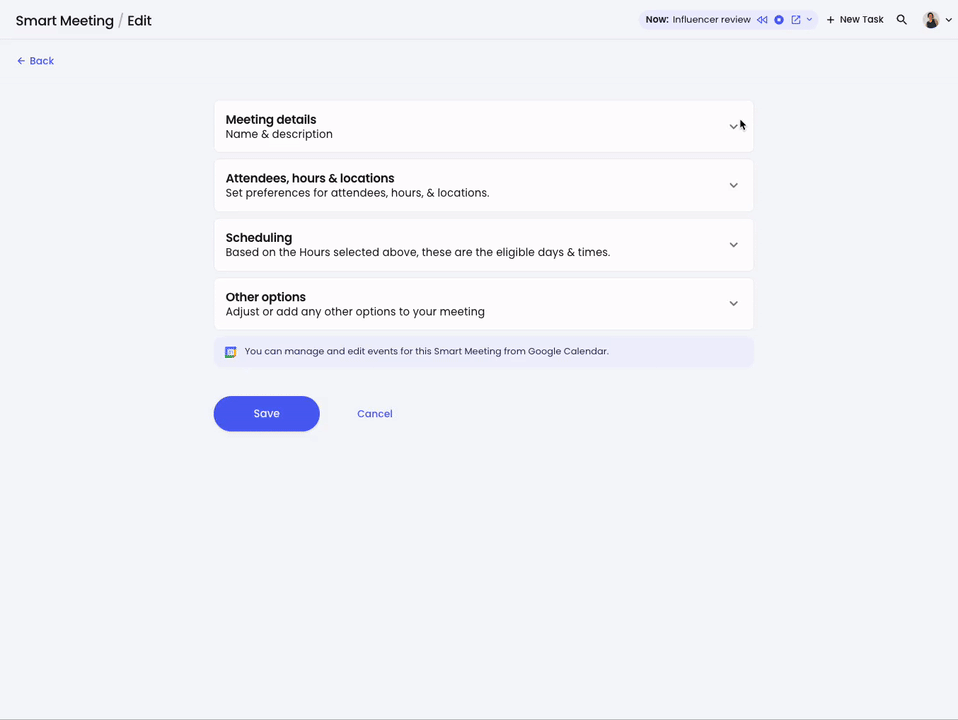Image resolution: width=958 pixels, height=720 pixels.
Task: Click the Influencer review current task text
Action: pos(711,20)
